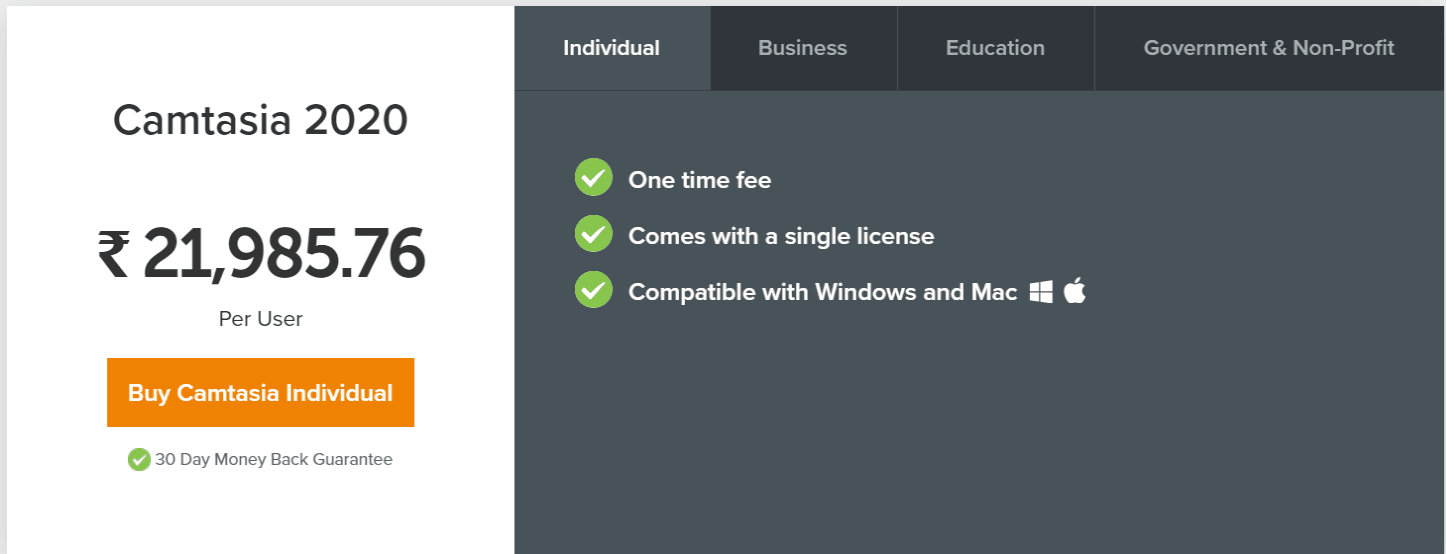Click the One time fee text
The width and height of the screenshot is (1446, 554).
tap(699, 180)
